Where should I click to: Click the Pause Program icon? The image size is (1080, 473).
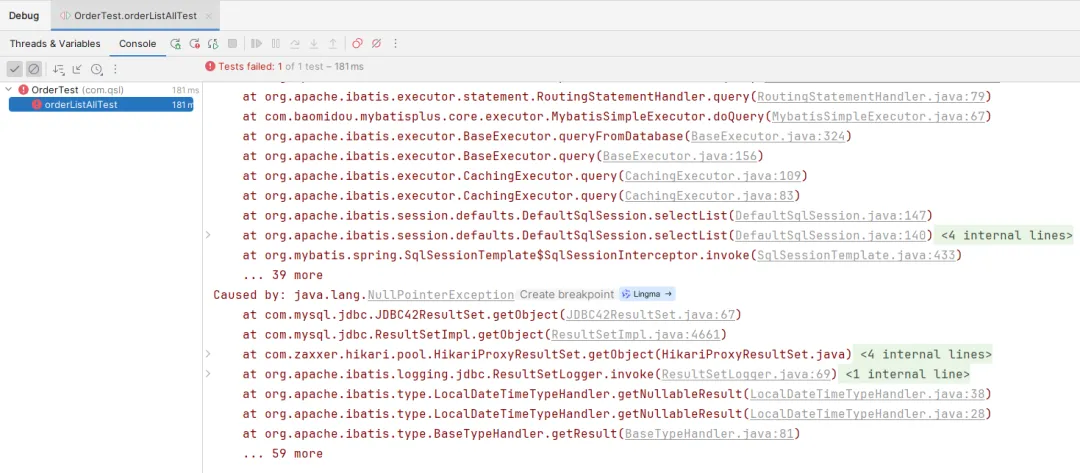click(276, 43)
